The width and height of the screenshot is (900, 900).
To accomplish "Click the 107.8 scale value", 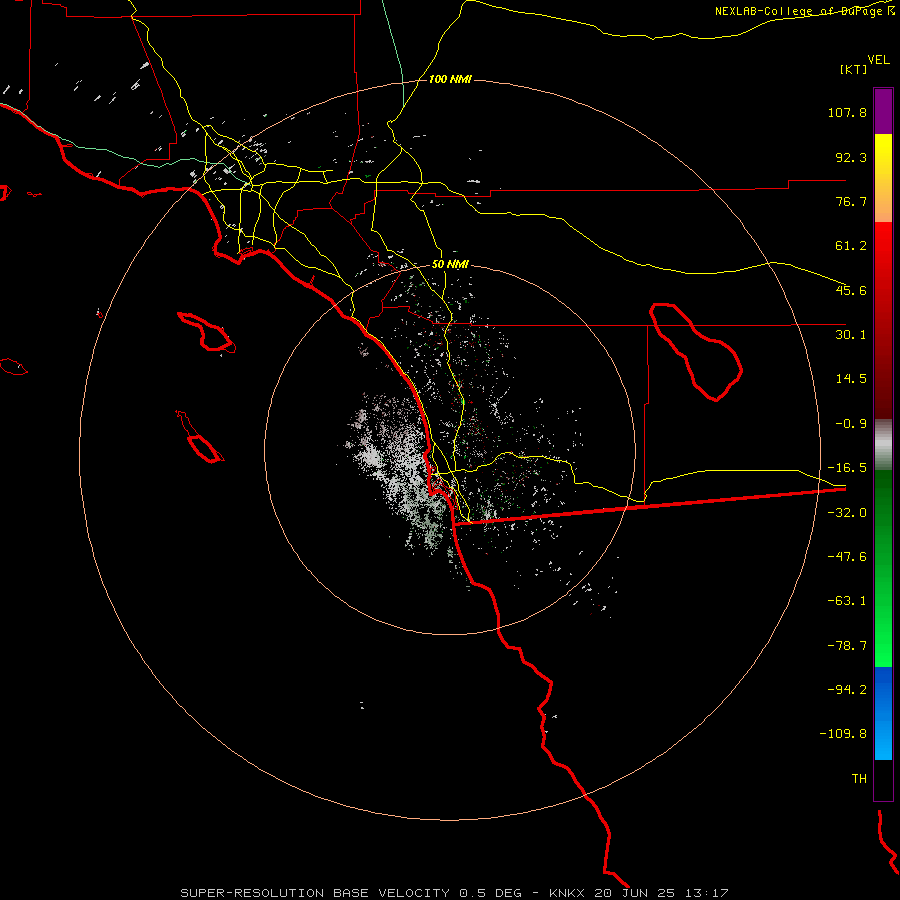I will 847,112.
